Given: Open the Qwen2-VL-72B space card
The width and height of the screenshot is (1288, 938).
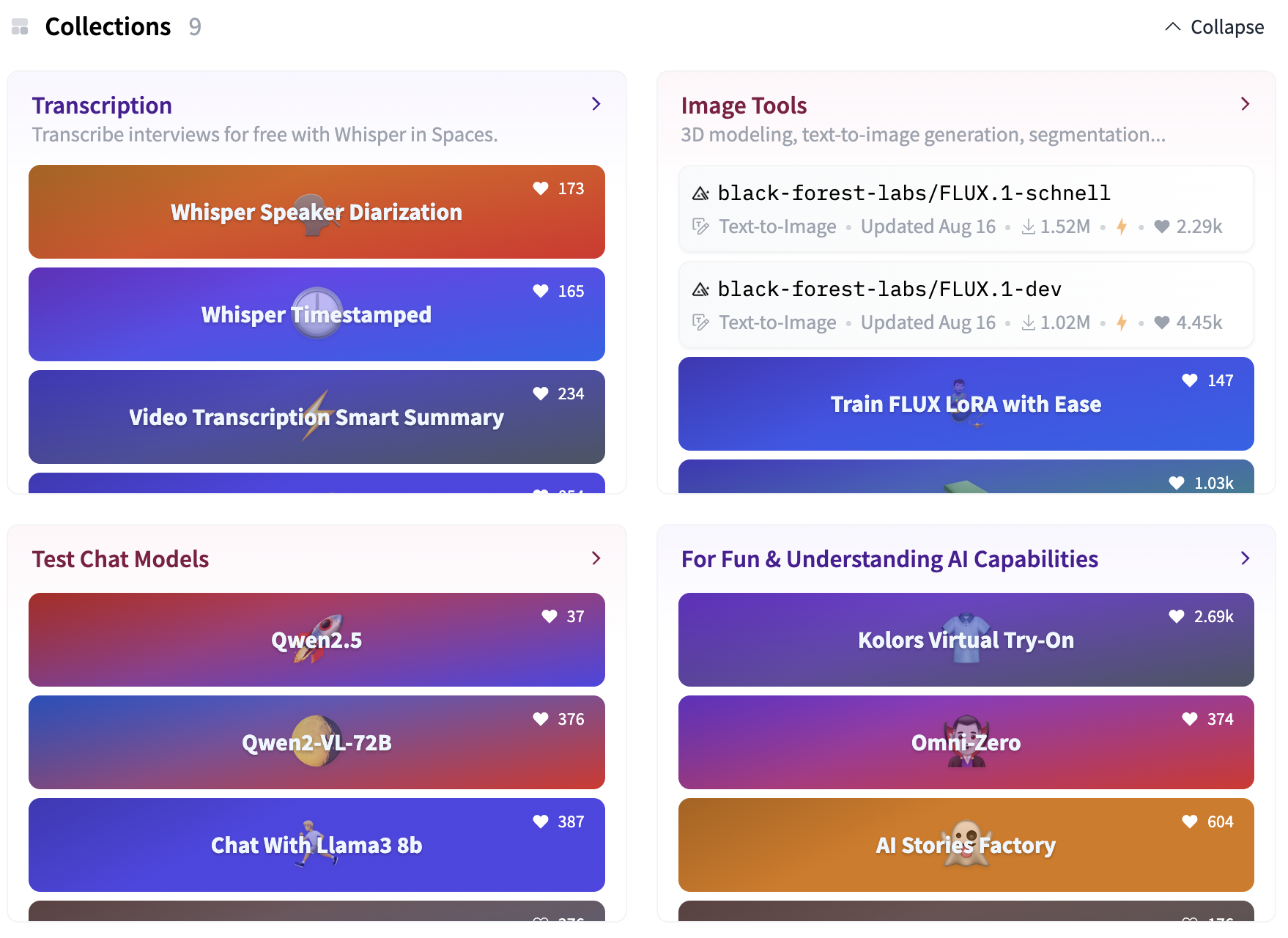Looking at the screenshot, I should [317, 742].
